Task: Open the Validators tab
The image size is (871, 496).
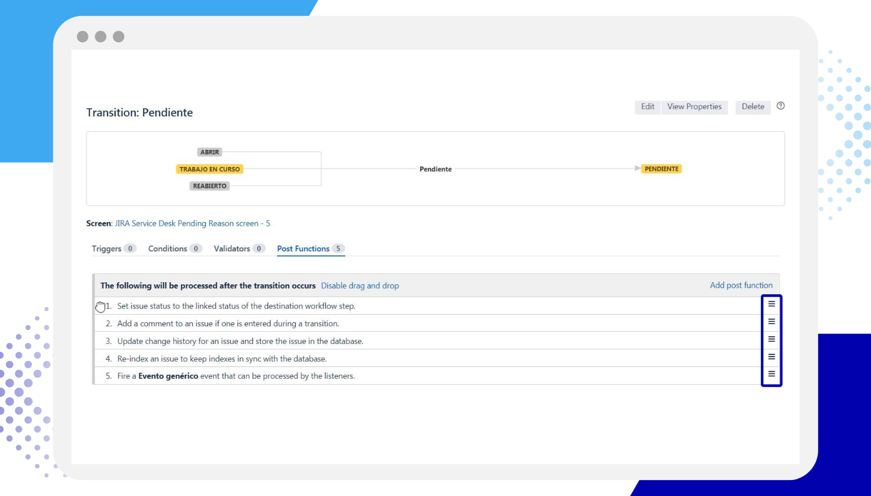Action: pyautogui.click(x=239, y=249)
